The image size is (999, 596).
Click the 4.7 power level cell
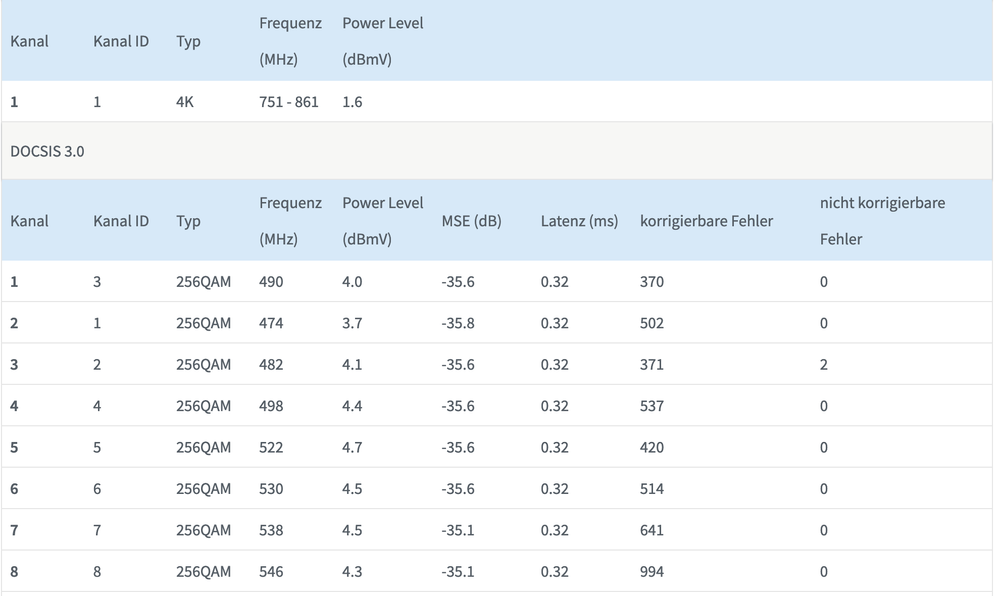tap(352, 447)
